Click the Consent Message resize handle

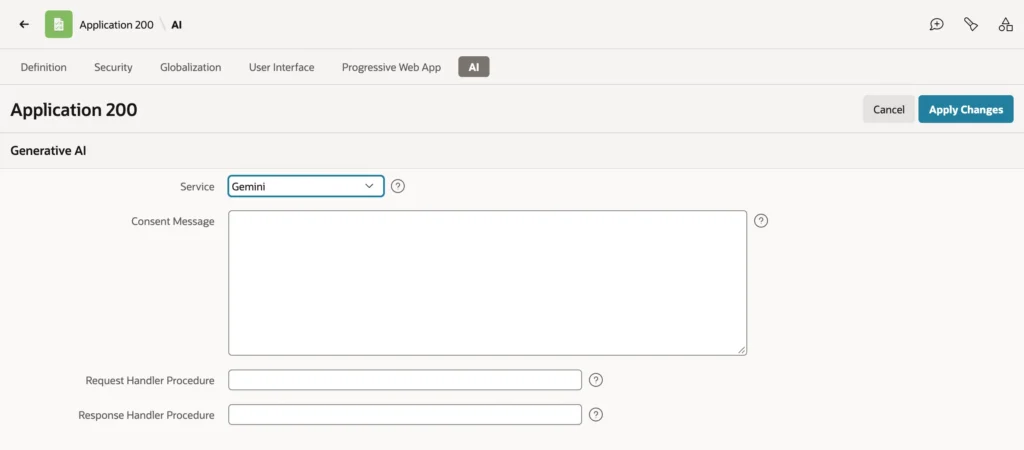pyautogui.click(x=742, y=351)
